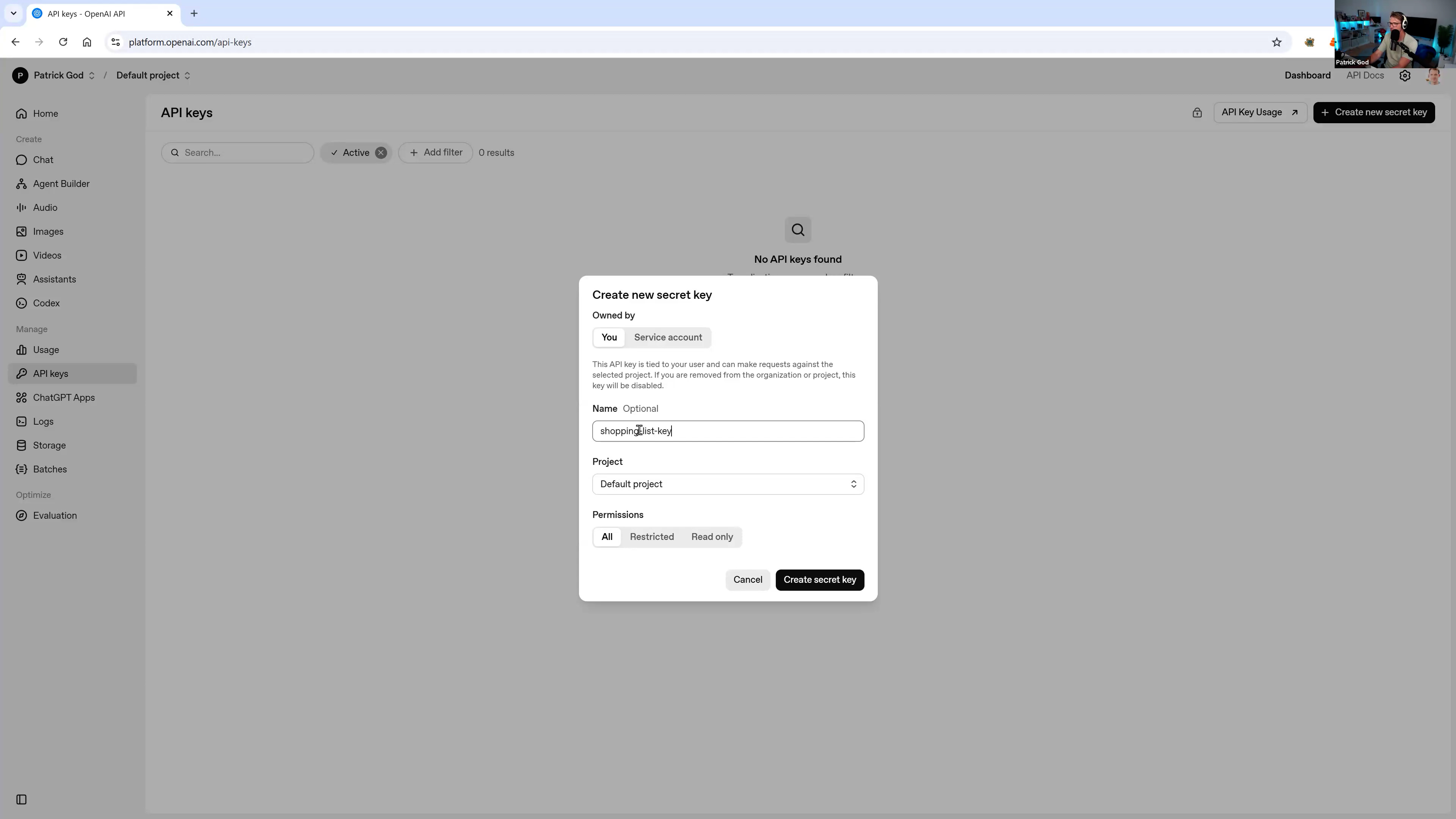Reload the browser page
The height and width of the screenshot is (819, 1456).
coord(63,42)
